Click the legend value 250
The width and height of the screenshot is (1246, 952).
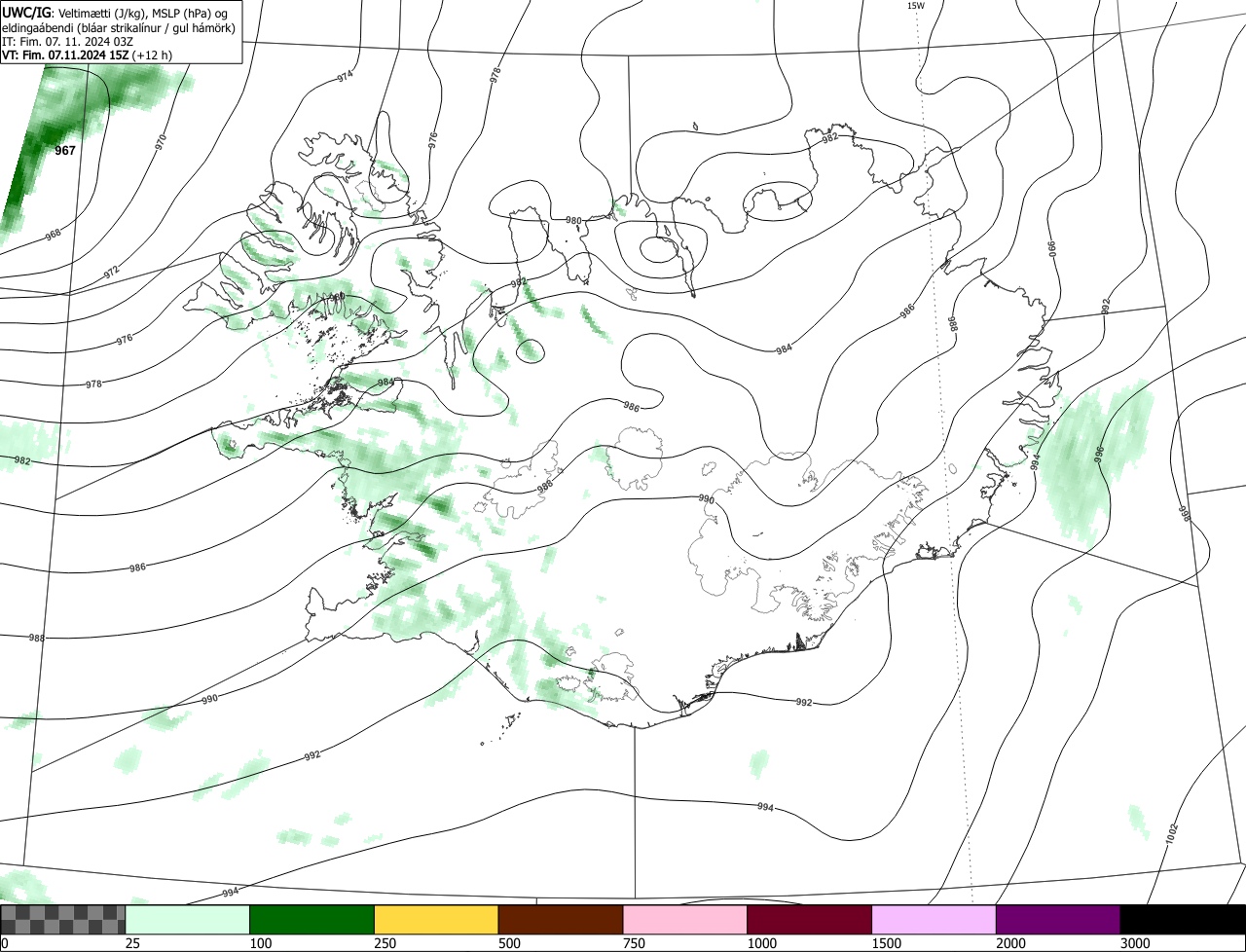pyautogui.click(x=385, y=943)
